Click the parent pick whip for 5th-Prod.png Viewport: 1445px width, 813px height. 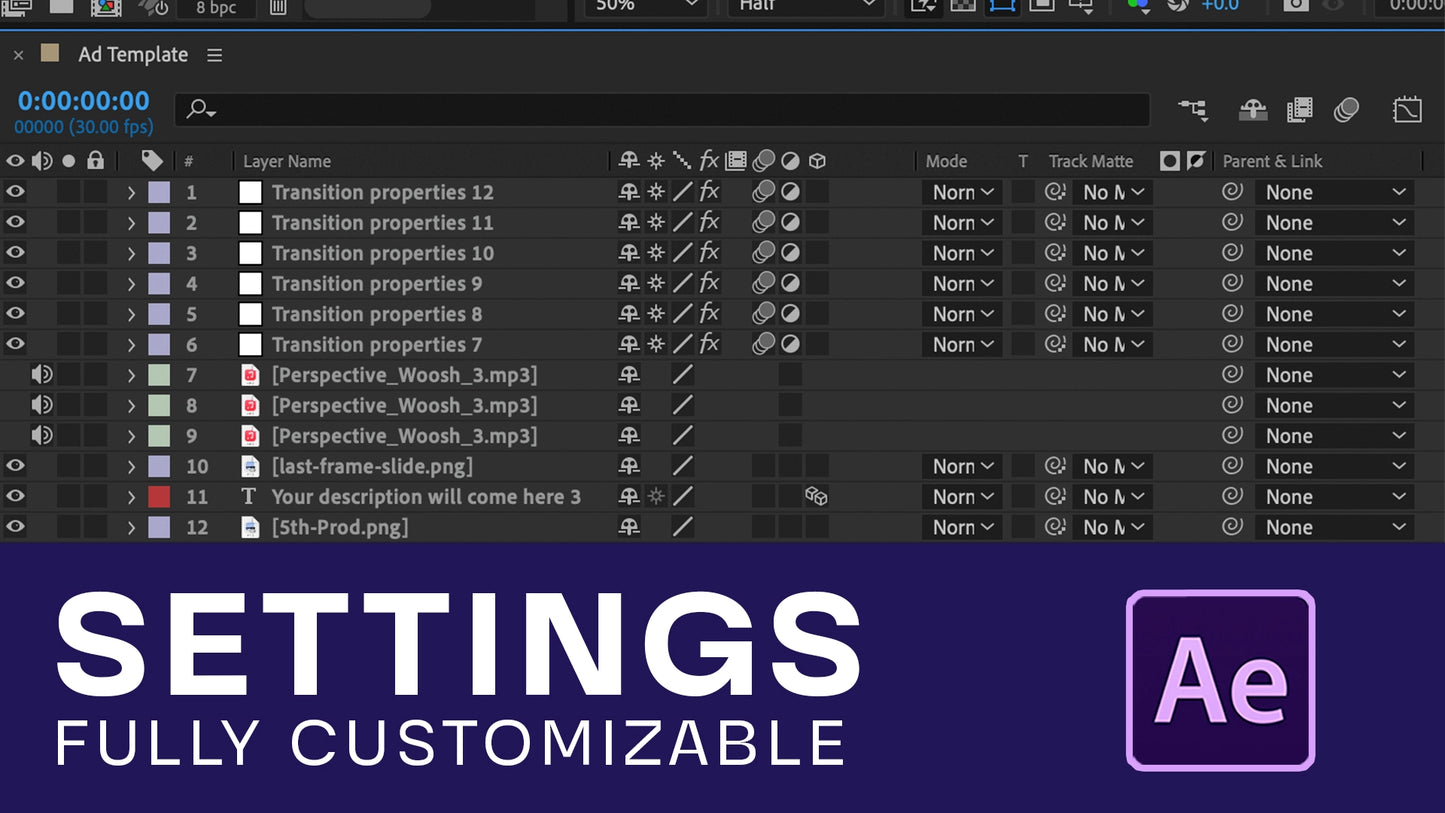pyautogui.click(x=1233, y=527)
